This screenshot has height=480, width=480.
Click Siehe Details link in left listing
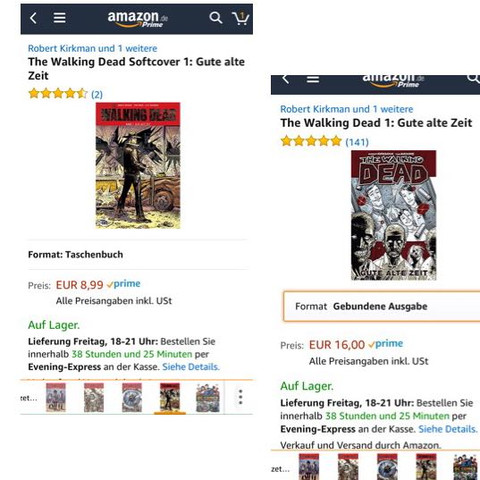point(191,367)
